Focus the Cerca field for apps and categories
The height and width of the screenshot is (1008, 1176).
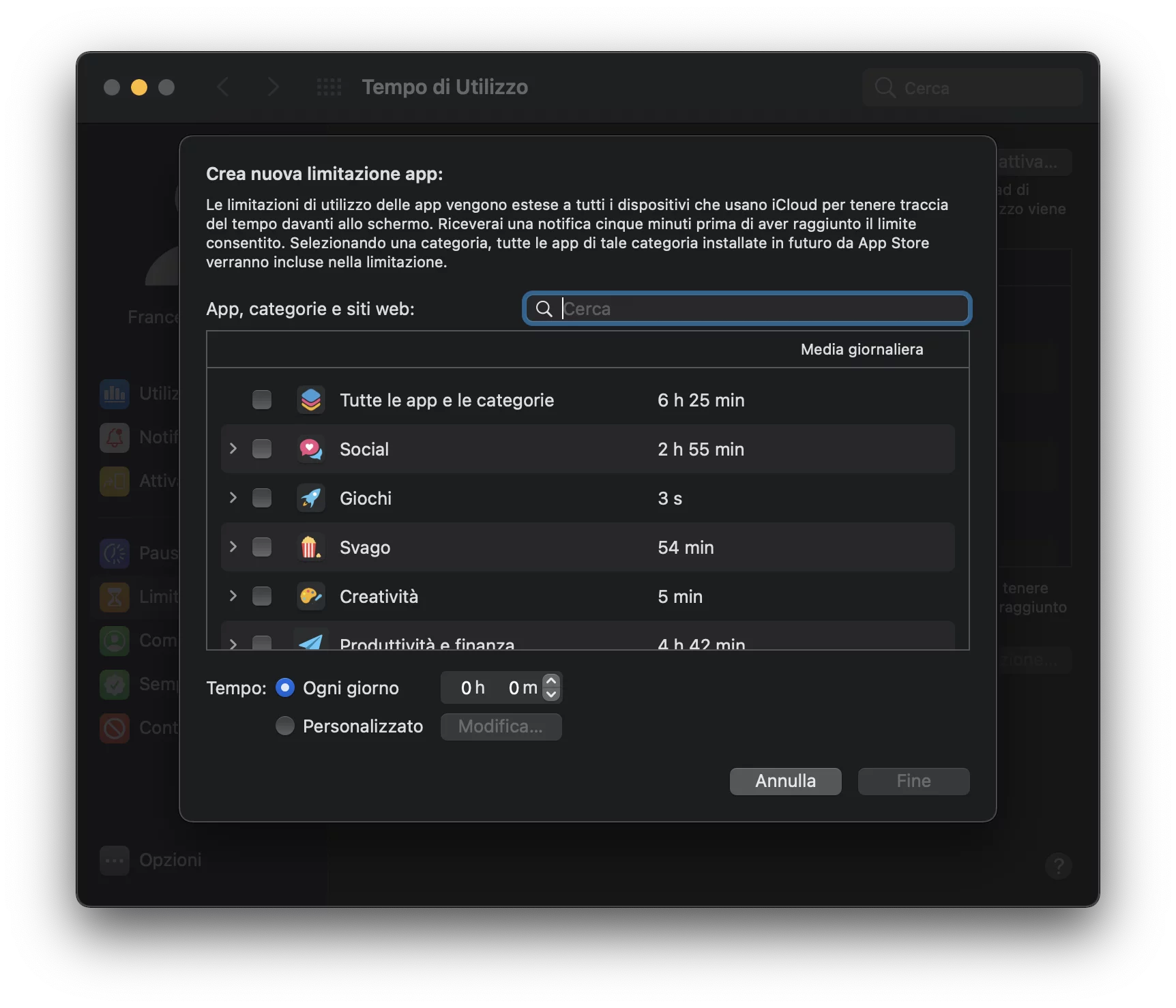[x=757, y=309]
